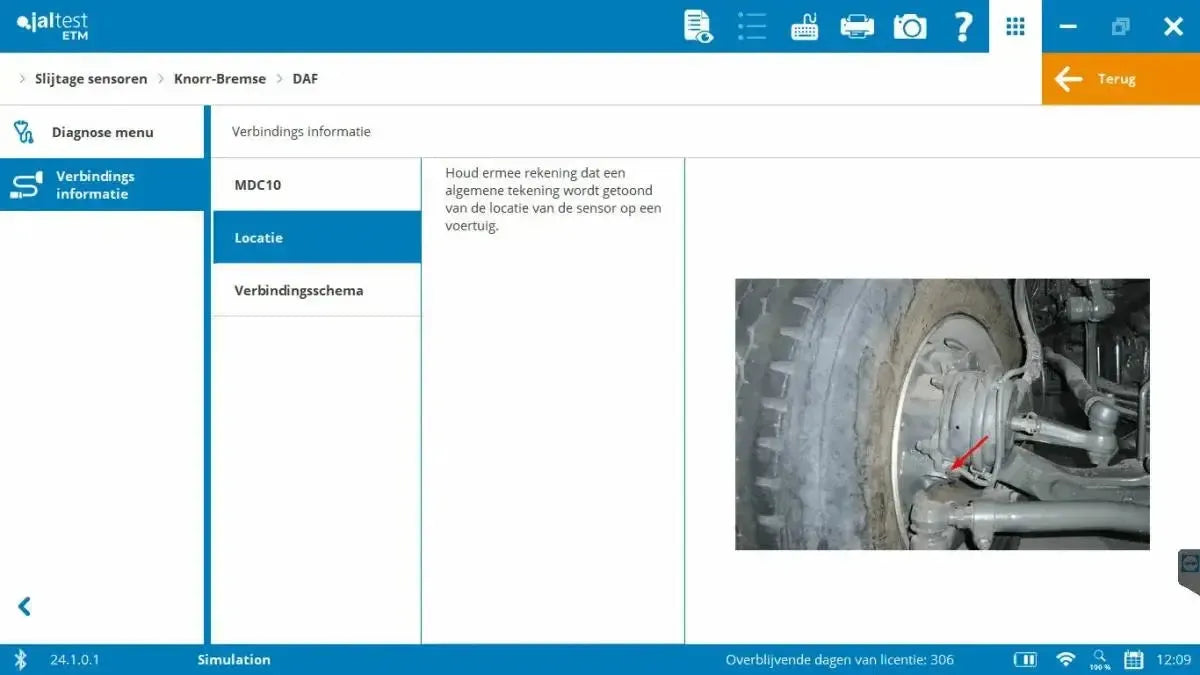
Task: Open the applications grid icon
Action: [x=1015, y=26]
